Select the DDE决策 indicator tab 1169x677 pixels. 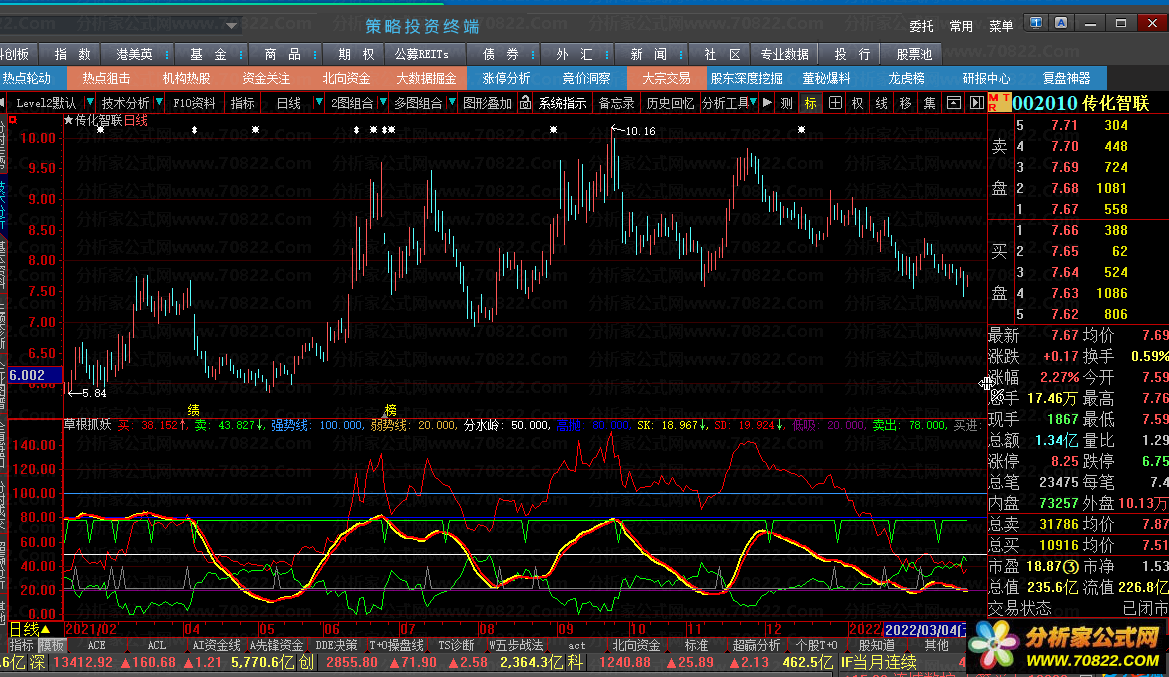[336, 645]
